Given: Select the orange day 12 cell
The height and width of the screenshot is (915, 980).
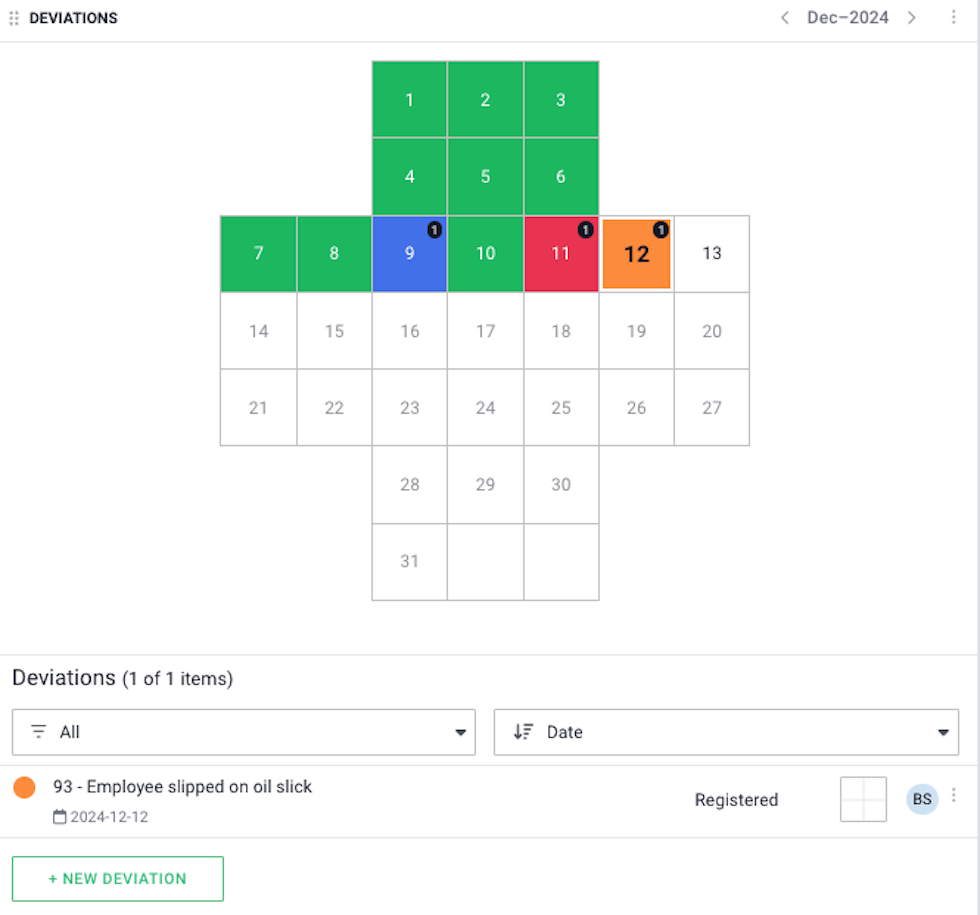Looking at the screenshot, I should [636, 254].
